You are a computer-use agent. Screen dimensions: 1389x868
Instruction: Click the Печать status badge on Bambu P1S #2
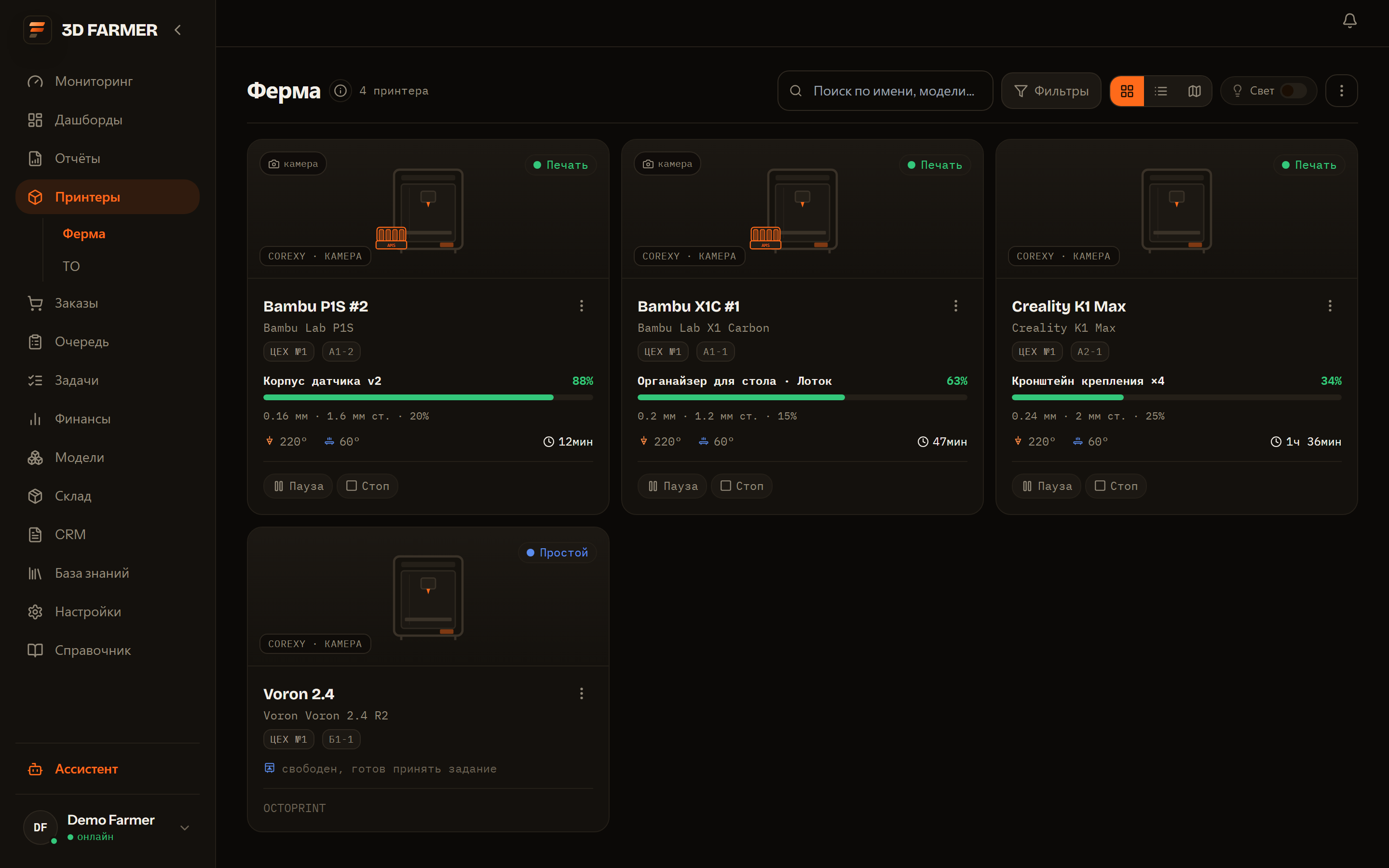pyautogui.click(x=561, y=165)
